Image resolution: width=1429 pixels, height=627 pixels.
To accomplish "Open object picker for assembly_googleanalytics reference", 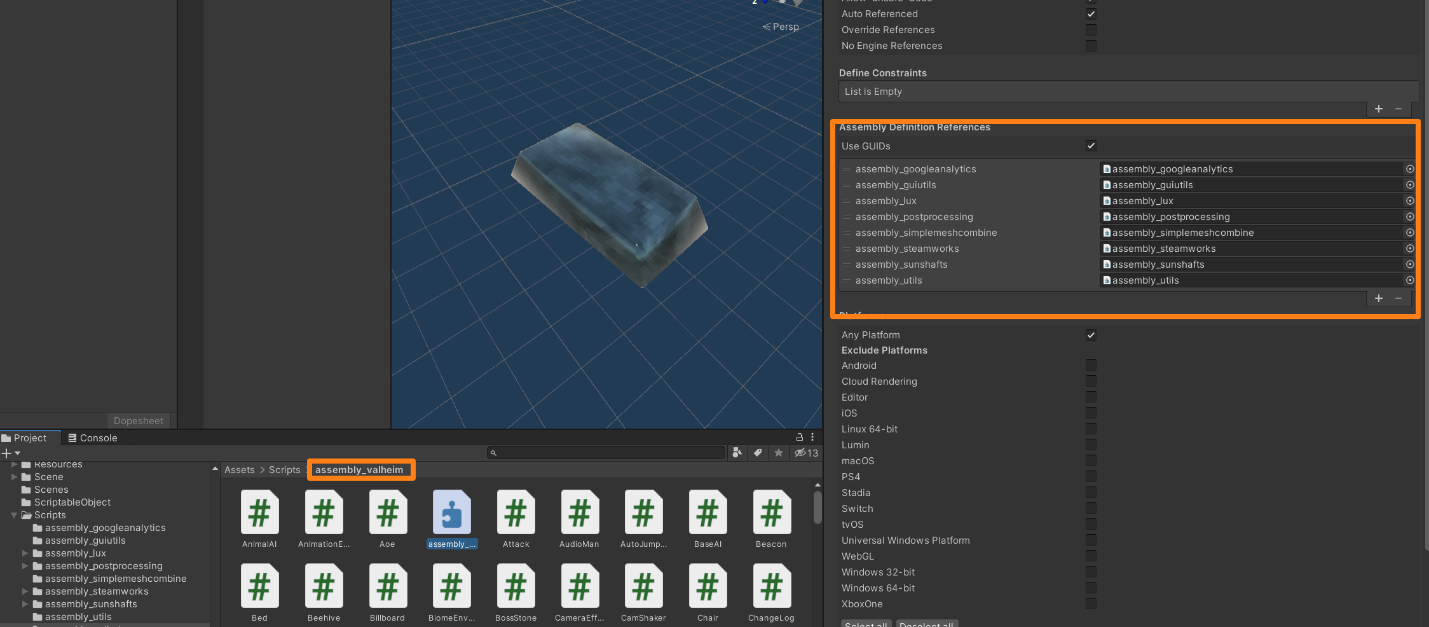I will (1410, 169).
